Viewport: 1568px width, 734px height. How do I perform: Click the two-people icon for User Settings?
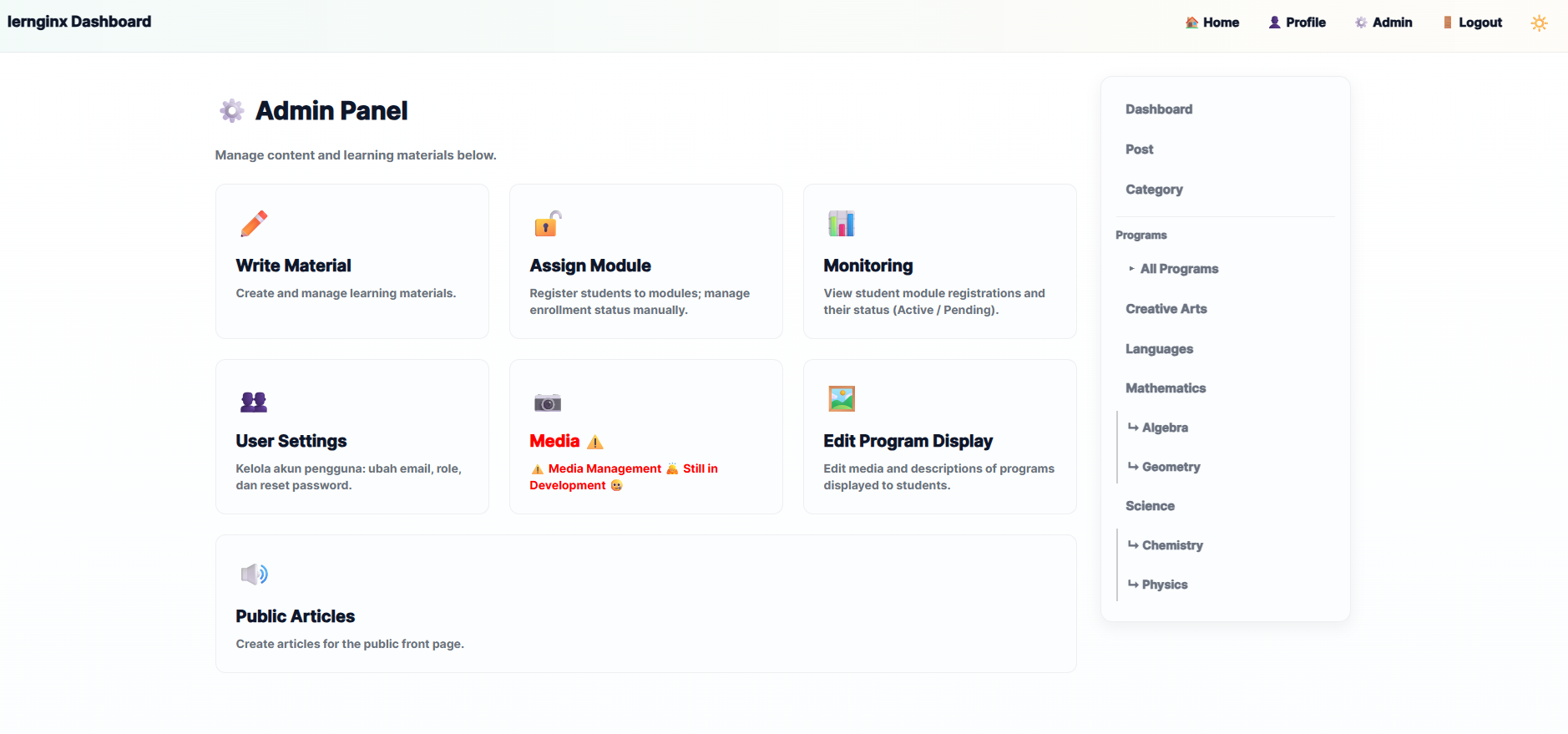coord(254,402)
